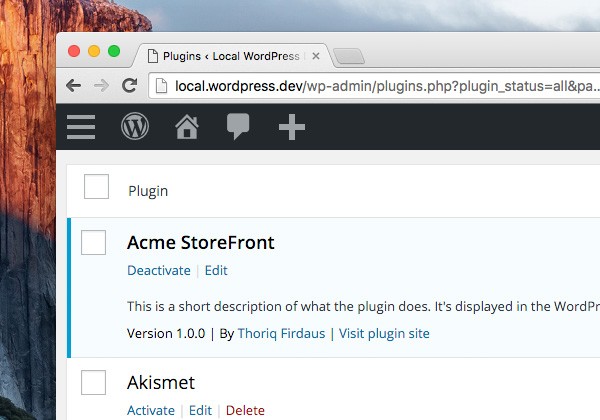This screenshot has height=420, width=600.
Task: Visit site via the home icon
Action: pyautogui.click(x=187, y=127)
